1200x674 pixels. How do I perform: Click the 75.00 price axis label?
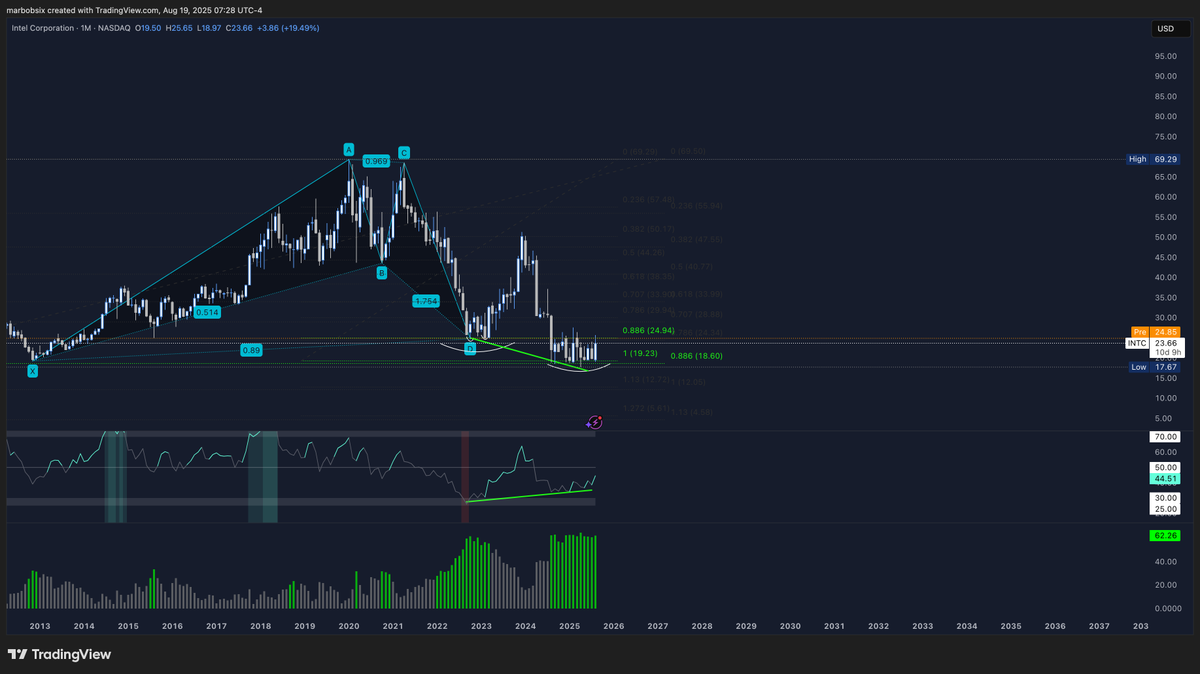click(x=1164, y=136)
